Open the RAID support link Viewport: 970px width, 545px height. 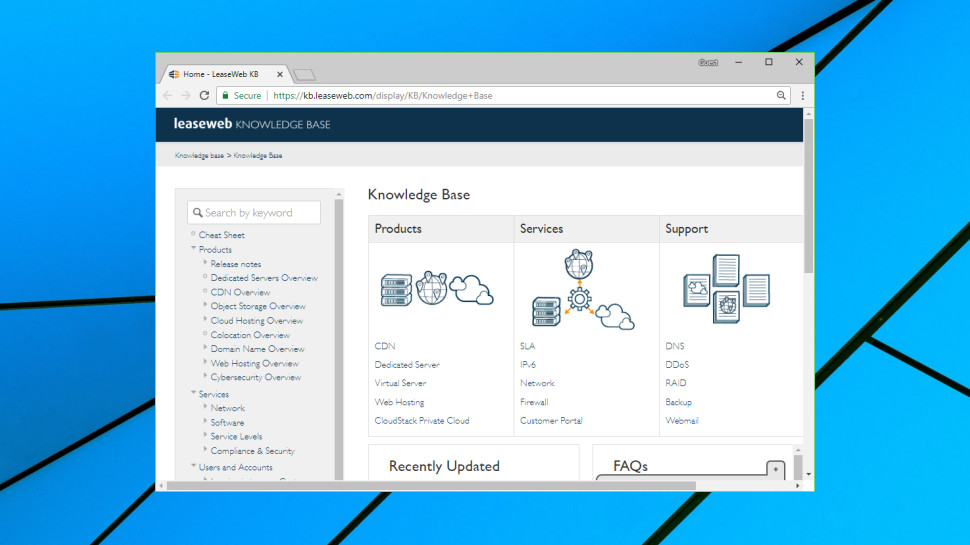(676, 383)
